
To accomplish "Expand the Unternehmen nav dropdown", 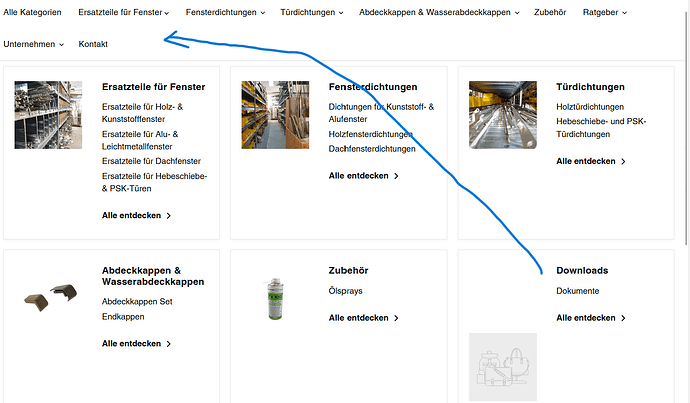I will [33, 44].
